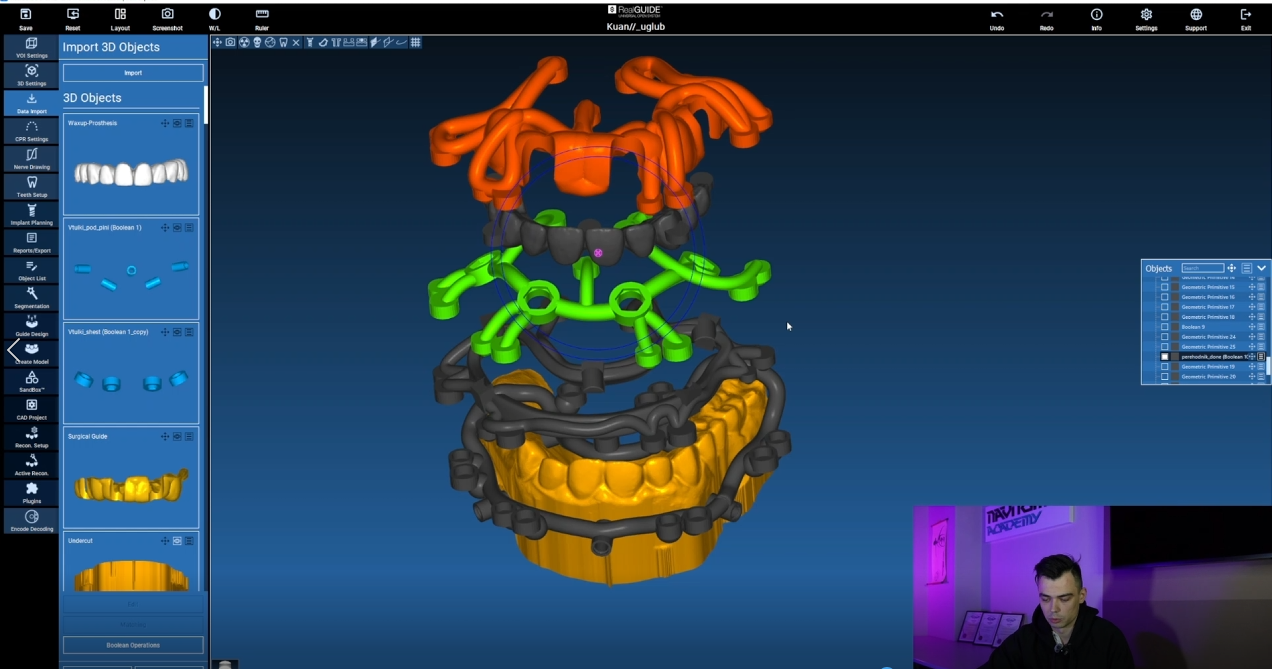Open Implant Planning in the sidebar
The width and height of the screenshot is (1272, 669).
[x=31, y=215]
